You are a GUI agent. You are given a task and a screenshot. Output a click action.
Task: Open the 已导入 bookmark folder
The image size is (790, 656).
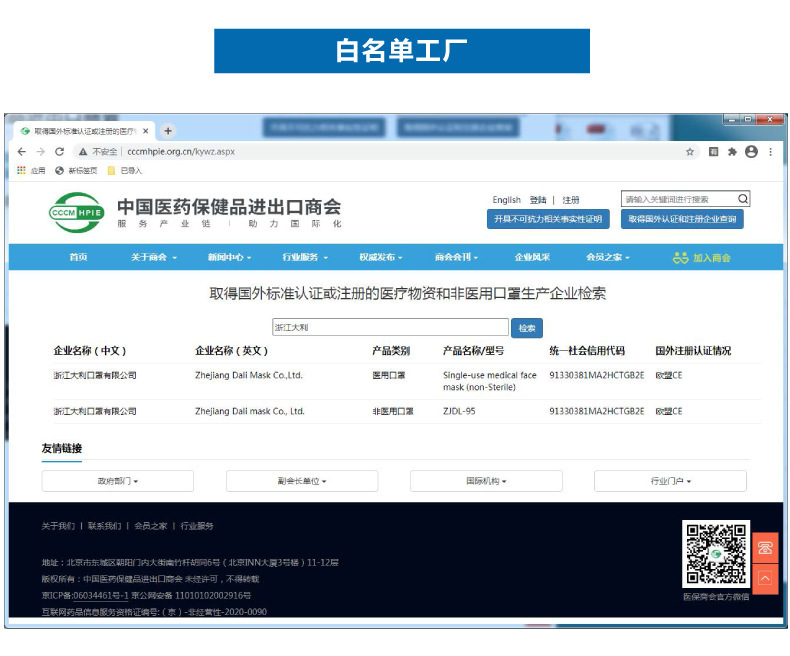pos(125,171)
